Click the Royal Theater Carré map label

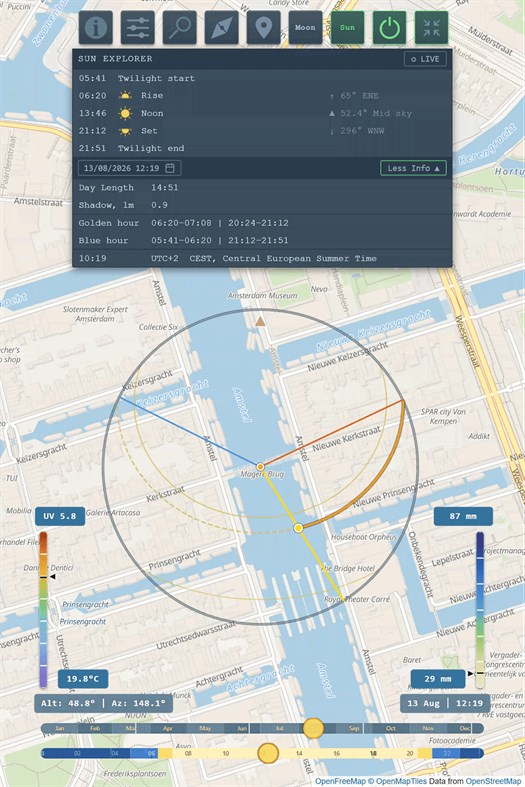356,599
